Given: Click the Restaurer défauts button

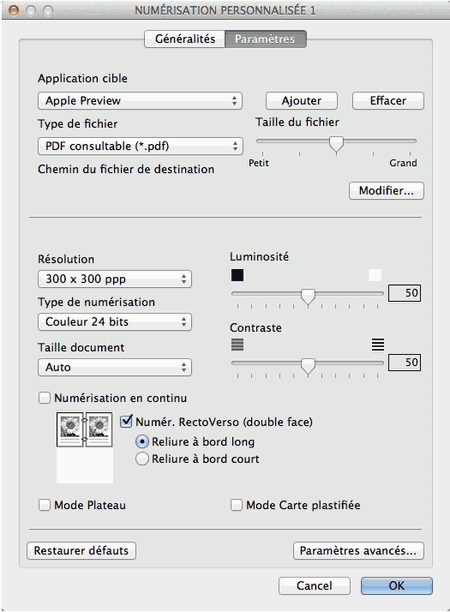Looking at the screenshot, I should 81,551.
